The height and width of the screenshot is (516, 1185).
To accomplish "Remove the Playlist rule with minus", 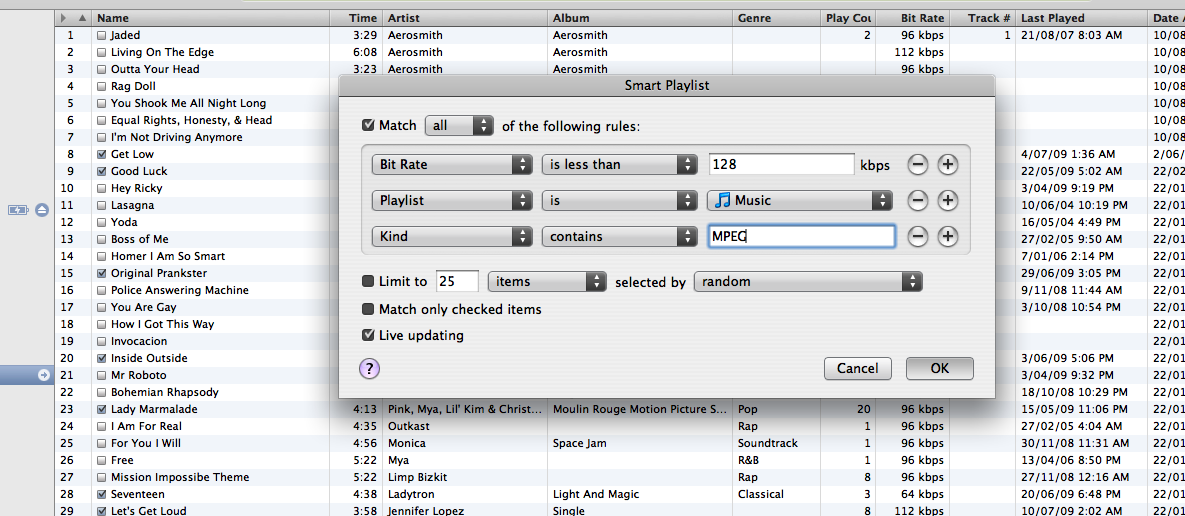I will (x=917, y=200).
